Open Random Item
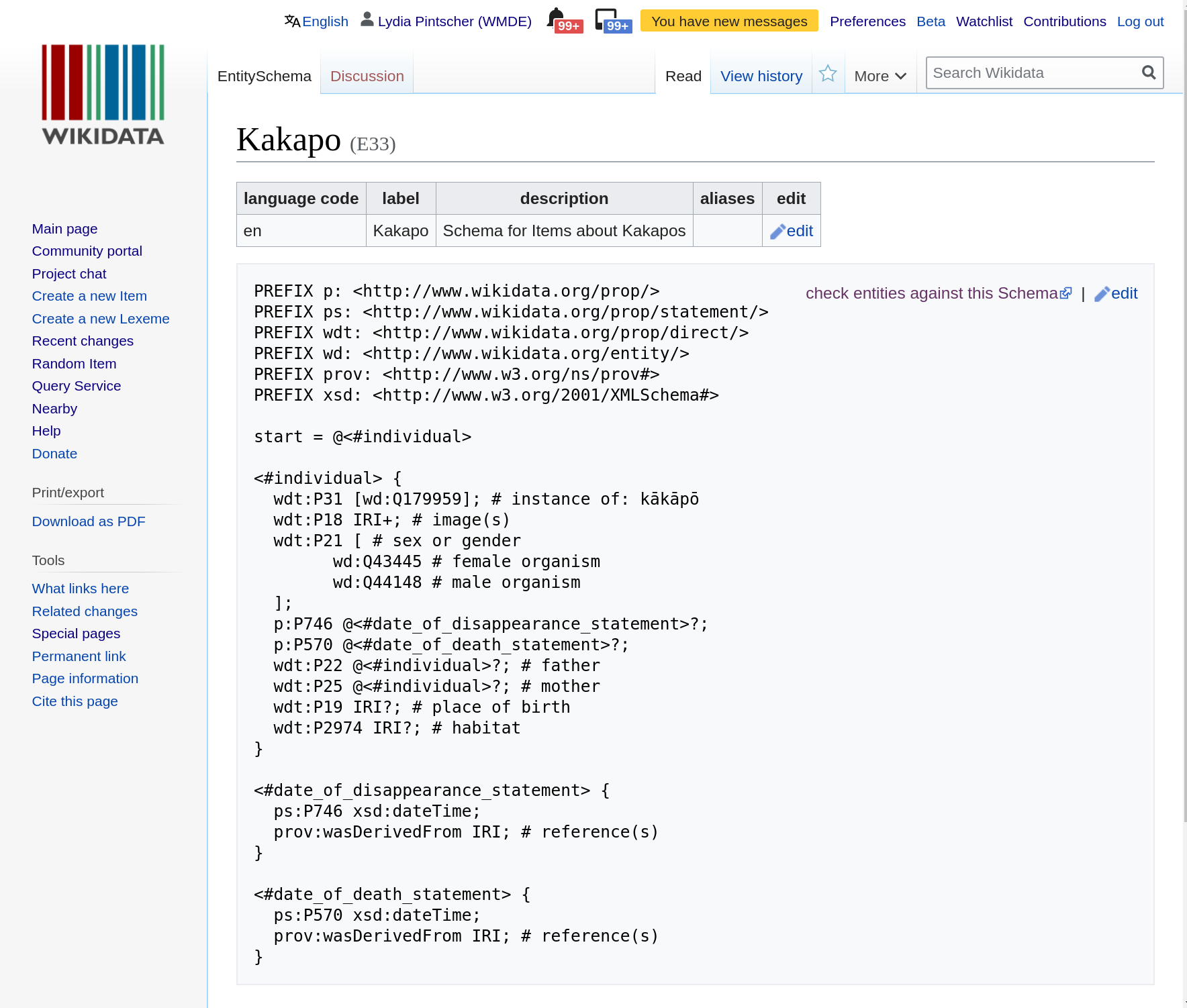This screenshot has height=1008, width=1187. click(74, 364)
